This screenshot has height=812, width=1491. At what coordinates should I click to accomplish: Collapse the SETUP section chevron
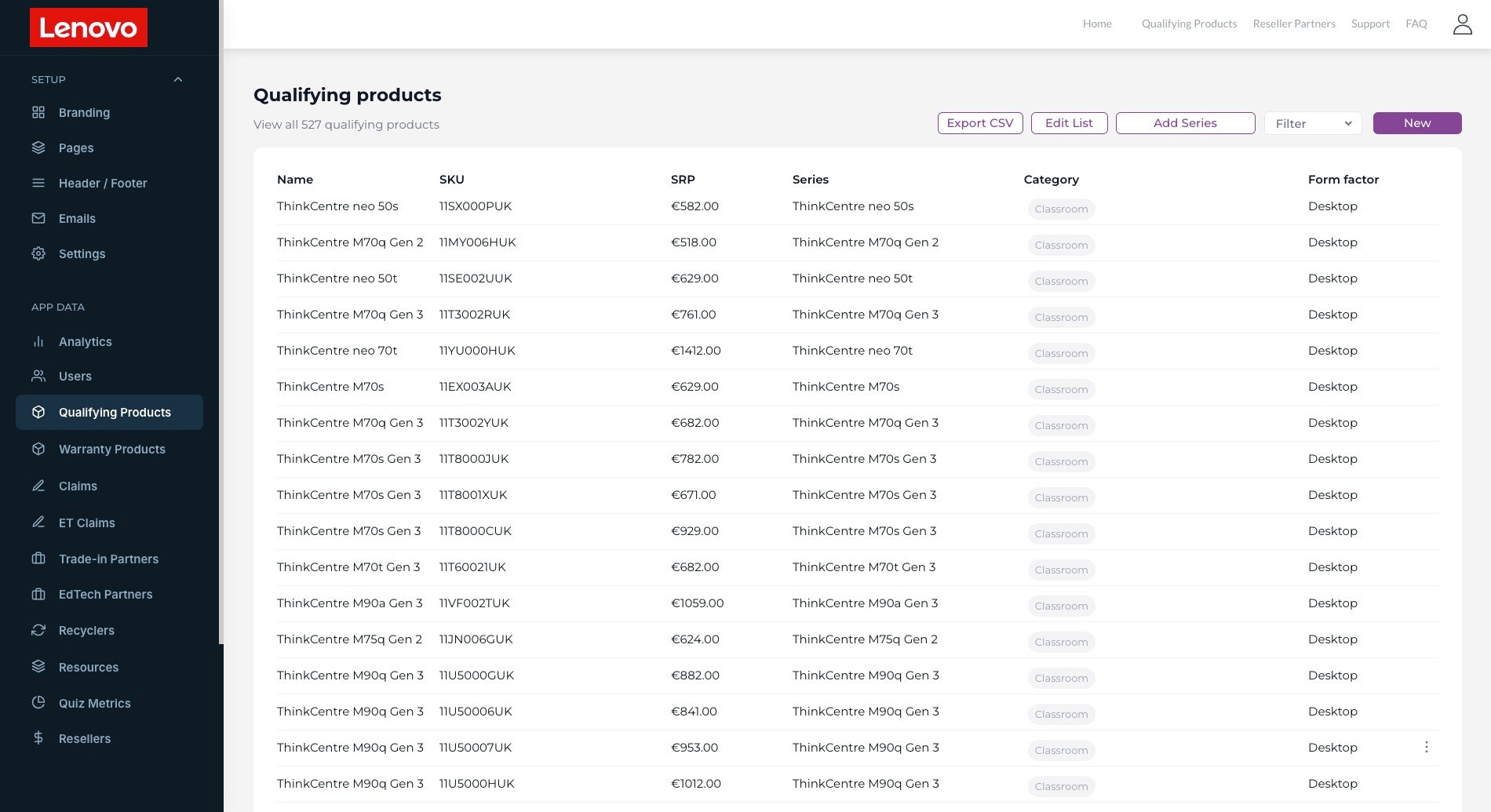[x=178, y=79]
